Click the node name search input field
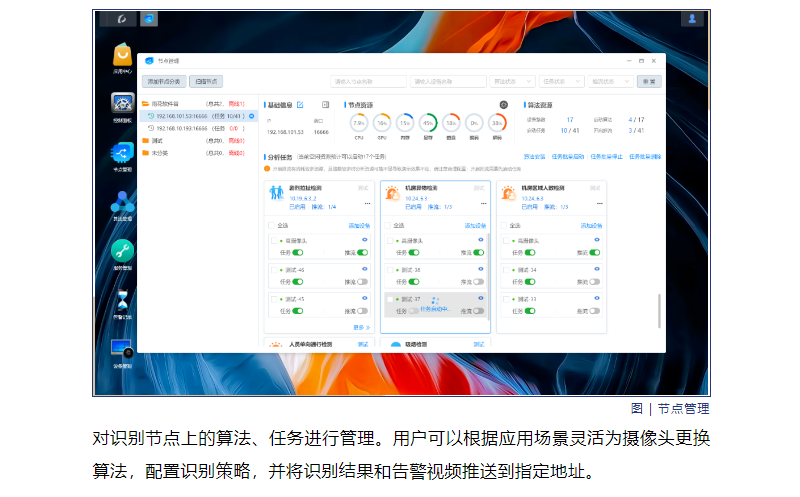800x497 pixels. click(367, 81)
